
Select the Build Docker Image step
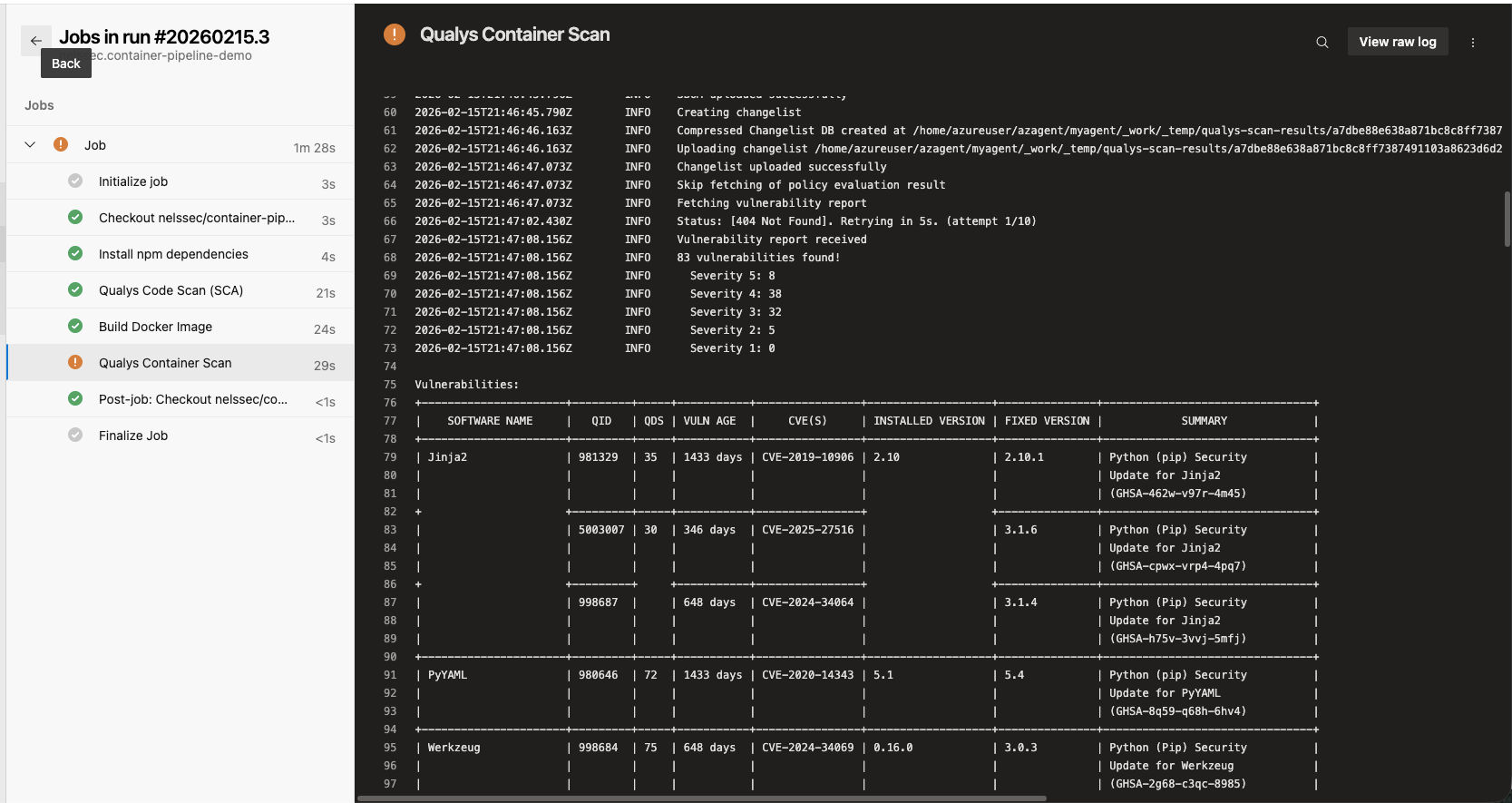coord(180,327)
